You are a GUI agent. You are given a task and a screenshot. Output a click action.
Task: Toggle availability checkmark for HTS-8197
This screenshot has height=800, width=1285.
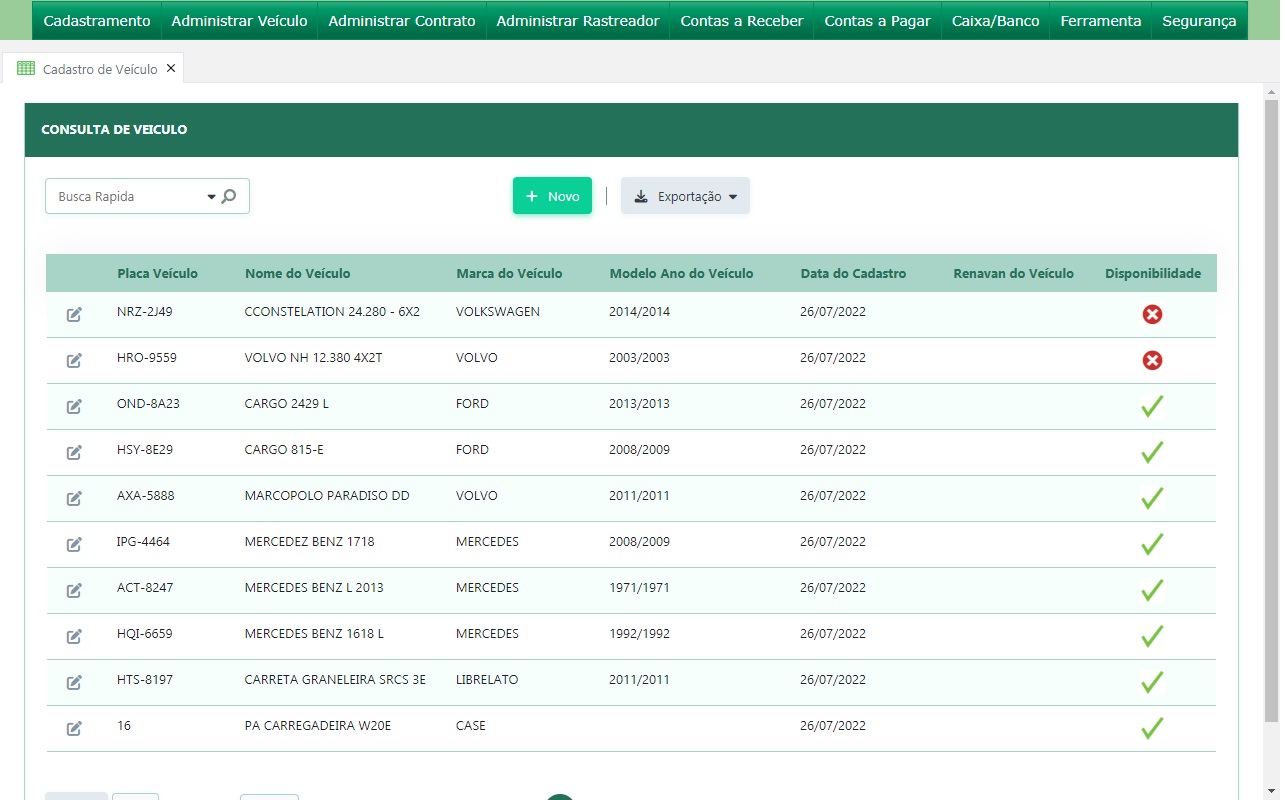click(1152, 682)
